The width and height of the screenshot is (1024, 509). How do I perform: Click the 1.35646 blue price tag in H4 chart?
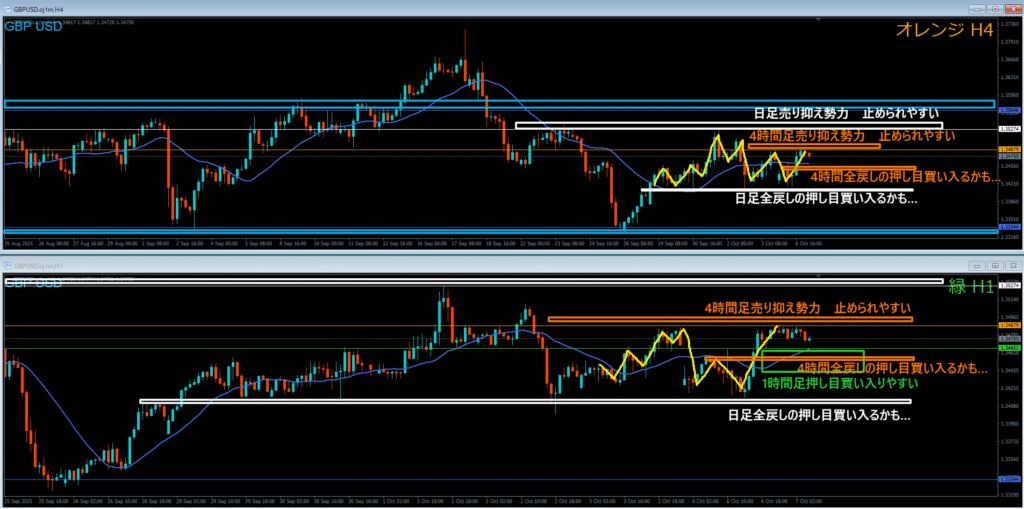(x=1009, y=110)
